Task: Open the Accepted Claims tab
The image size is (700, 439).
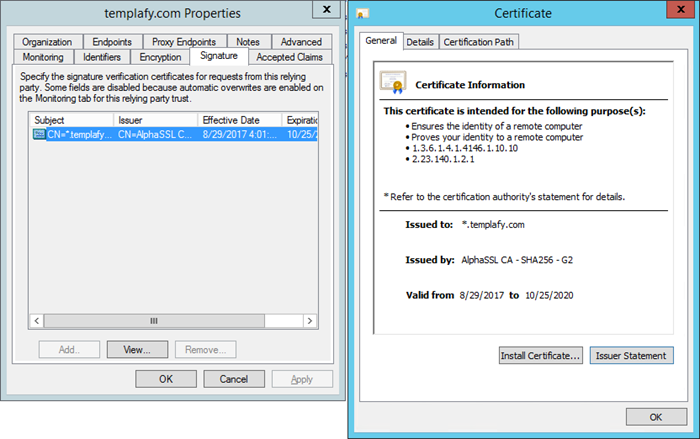Action: pyautogui.click(x=290, y=57)
